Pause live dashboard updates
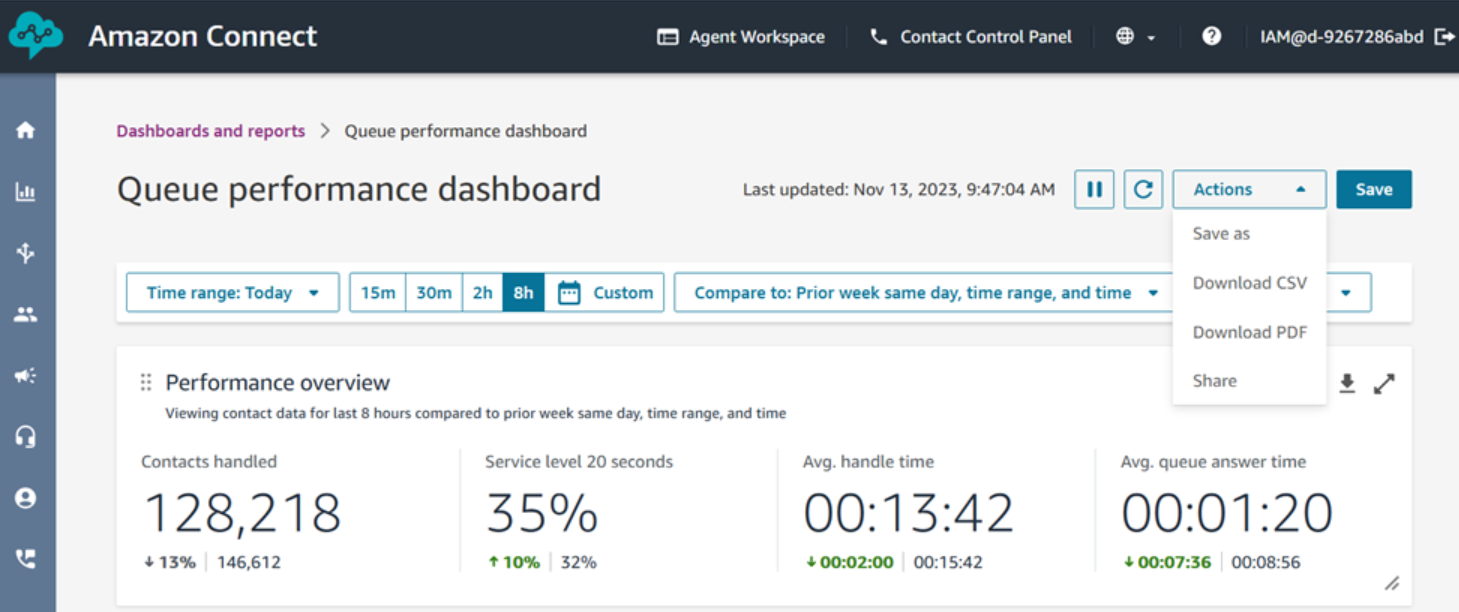Image resolution: width=1459 pixels, height=612 pixels. tap(1094, 189)
